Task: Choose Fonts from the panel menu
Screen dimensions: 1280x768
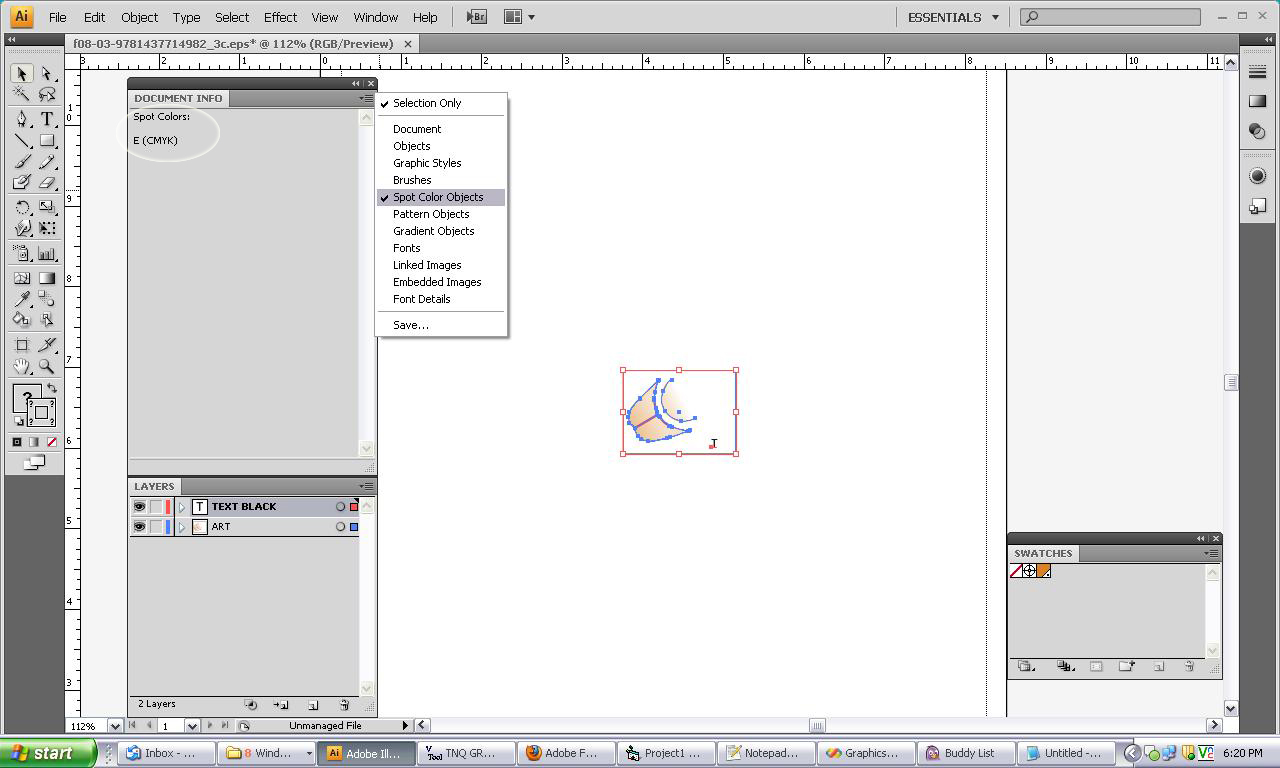Action: [x=441, y=248]
